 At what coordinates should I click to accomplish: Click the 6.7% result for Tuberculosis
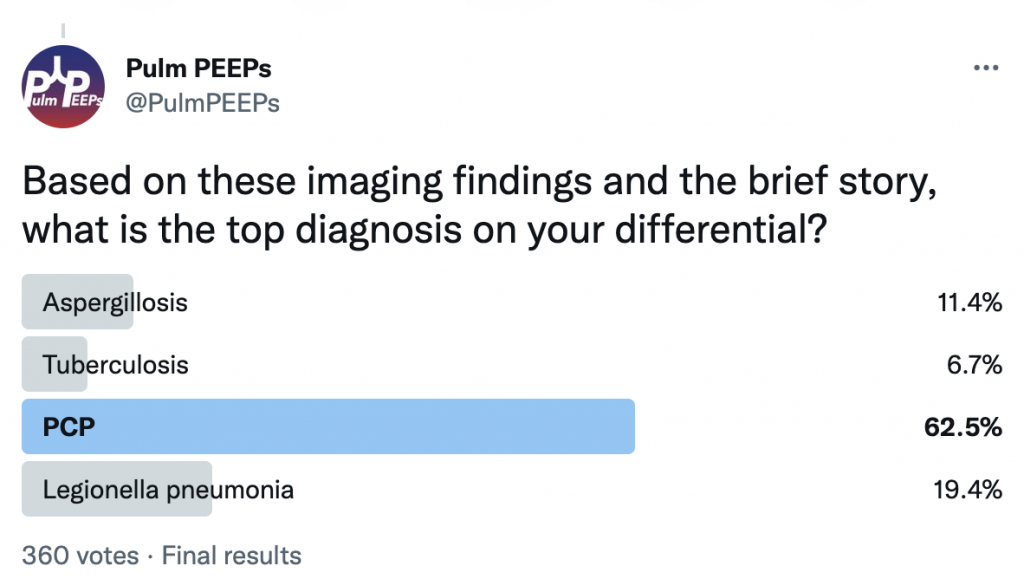[x=974, y=365]
